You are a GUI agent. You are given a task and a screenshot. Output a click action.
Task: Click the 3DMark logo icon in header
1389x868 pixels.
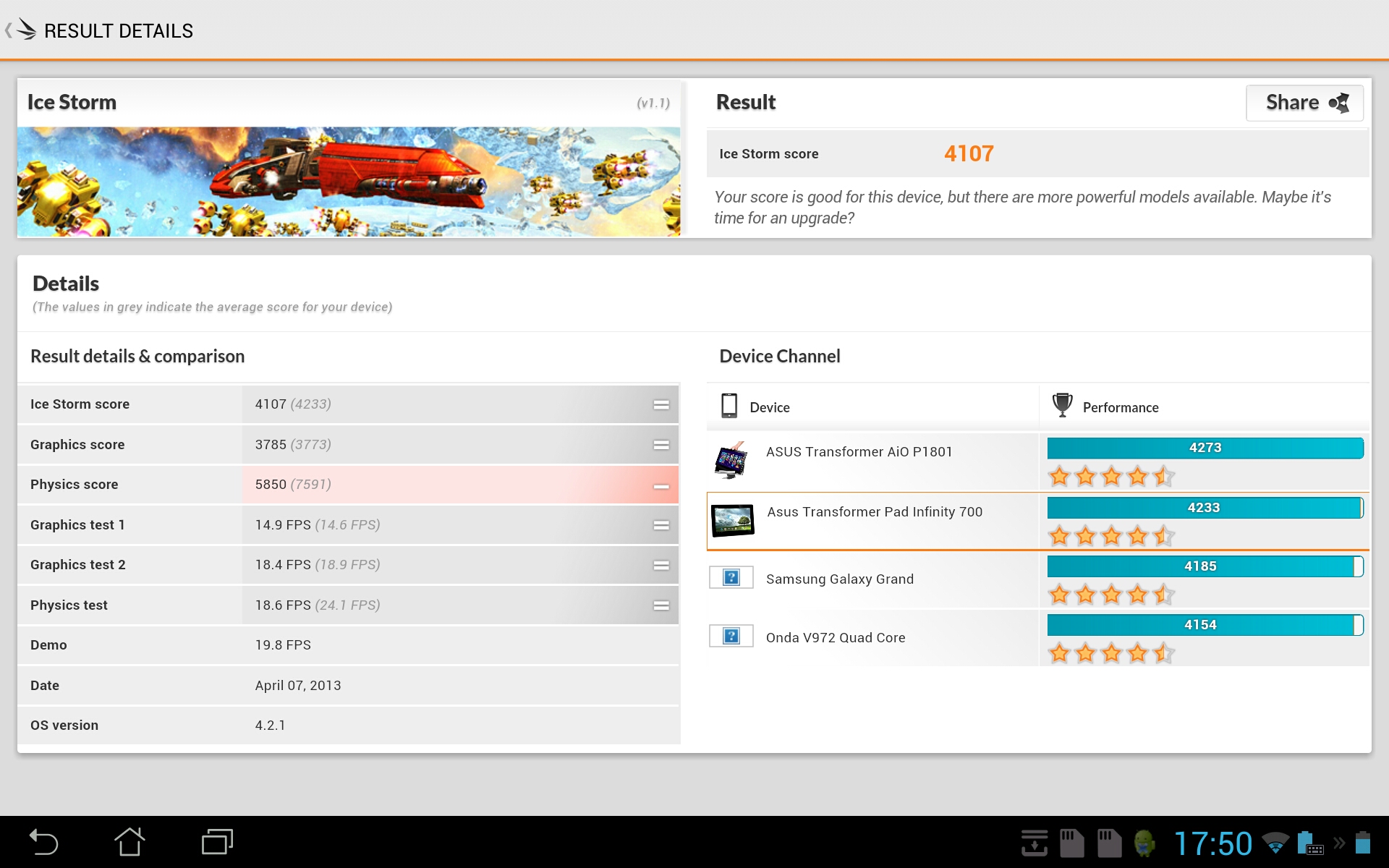pyautogui.click(x=27, y=28)
